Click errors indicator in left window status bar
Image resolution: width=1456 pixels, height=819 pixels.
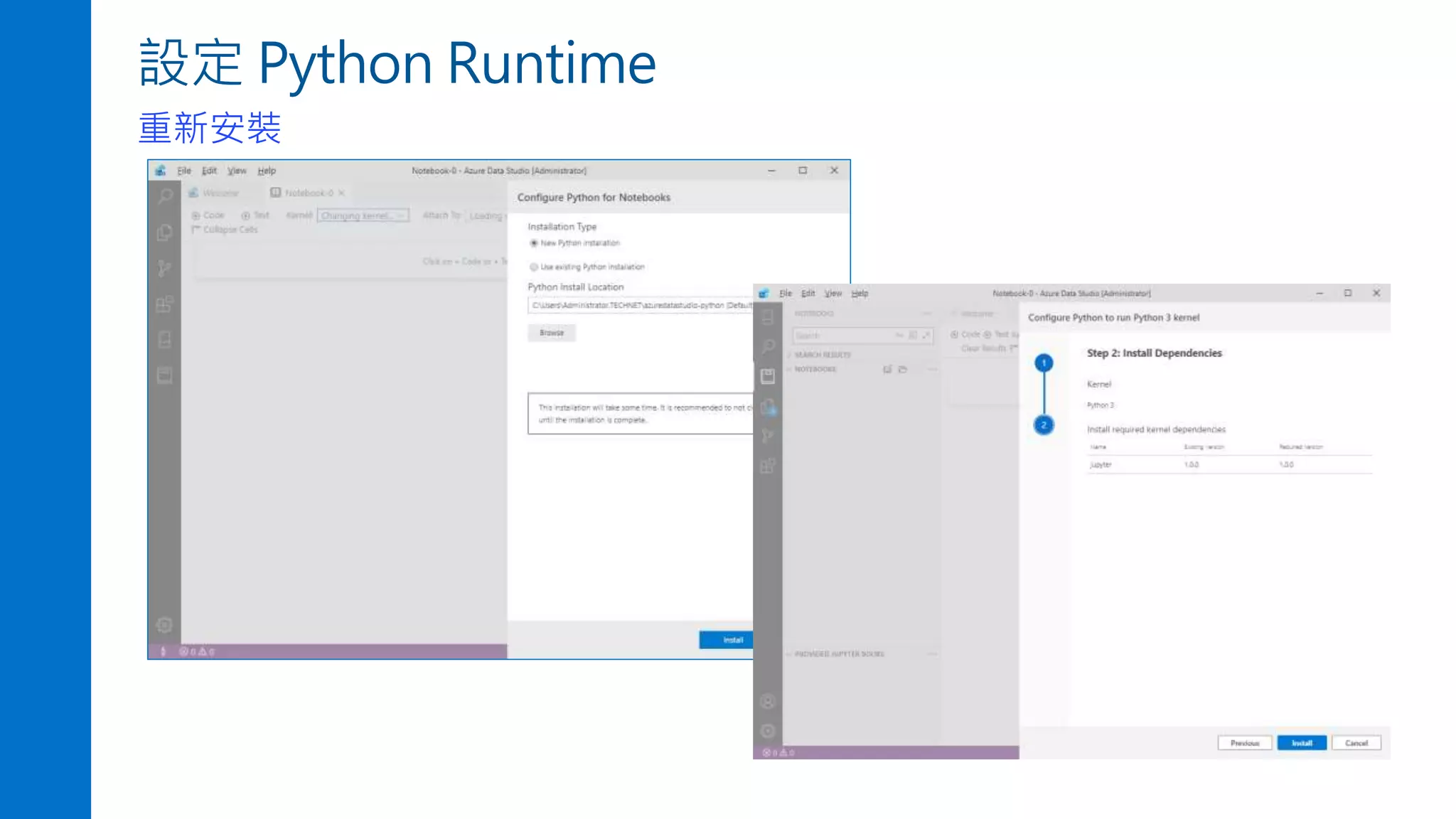pyautogui.click(x=187, y=651)
